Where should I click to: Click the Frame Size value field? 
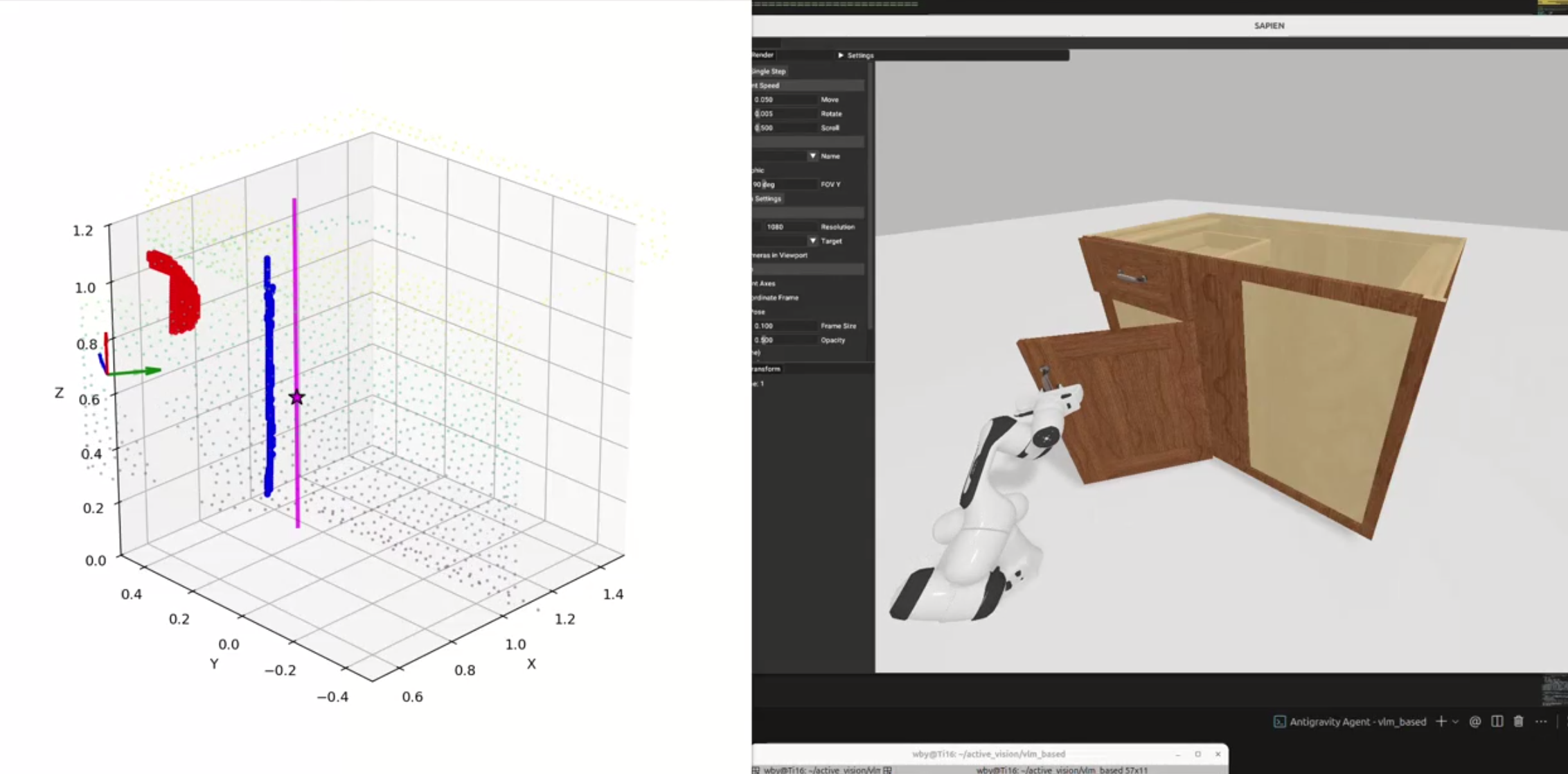[784, 326]
